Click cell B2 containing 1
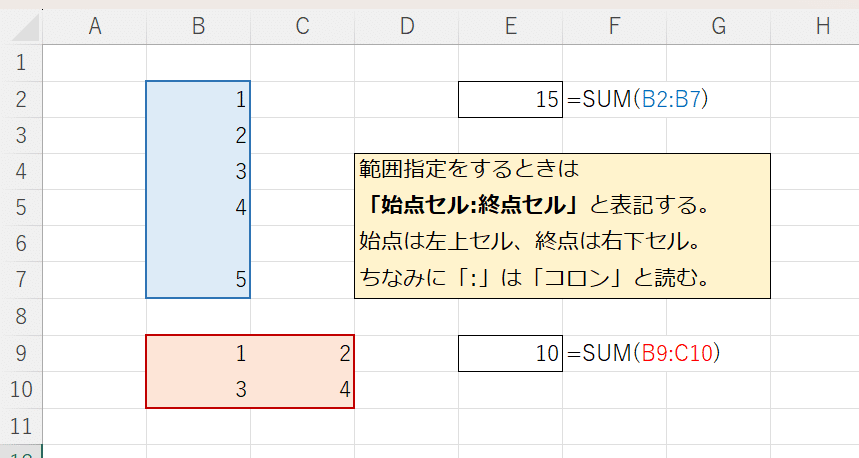 pyautogui.click(x=198, y=99)
